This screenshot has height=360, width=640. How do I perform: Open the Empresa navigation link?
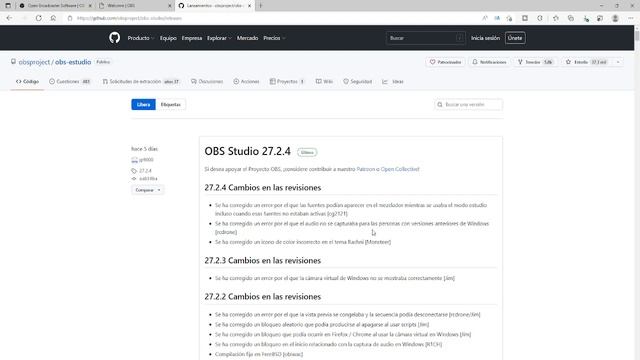tap(192, 38)
